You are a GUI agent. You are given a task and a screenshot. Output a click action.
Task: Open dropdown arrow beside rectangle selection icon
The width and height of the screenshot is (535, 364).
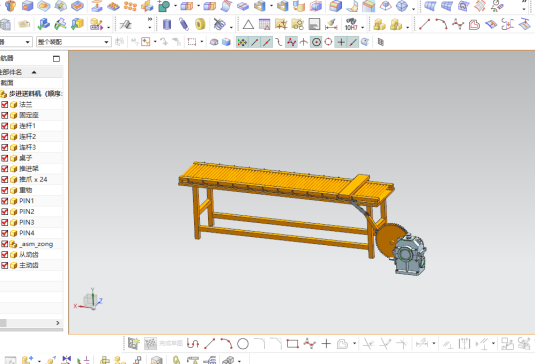click(x=202, y=42)
